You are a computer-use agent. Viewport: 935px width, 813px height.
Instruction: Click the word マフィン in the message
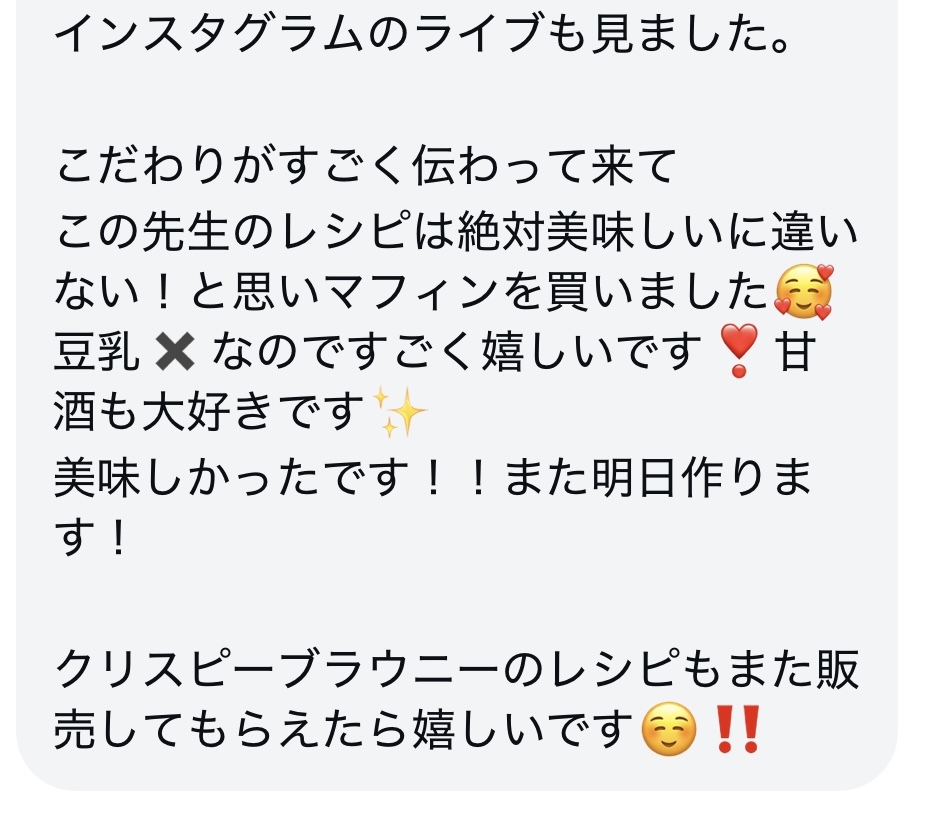pyautogui.click(x=412, y=292)
